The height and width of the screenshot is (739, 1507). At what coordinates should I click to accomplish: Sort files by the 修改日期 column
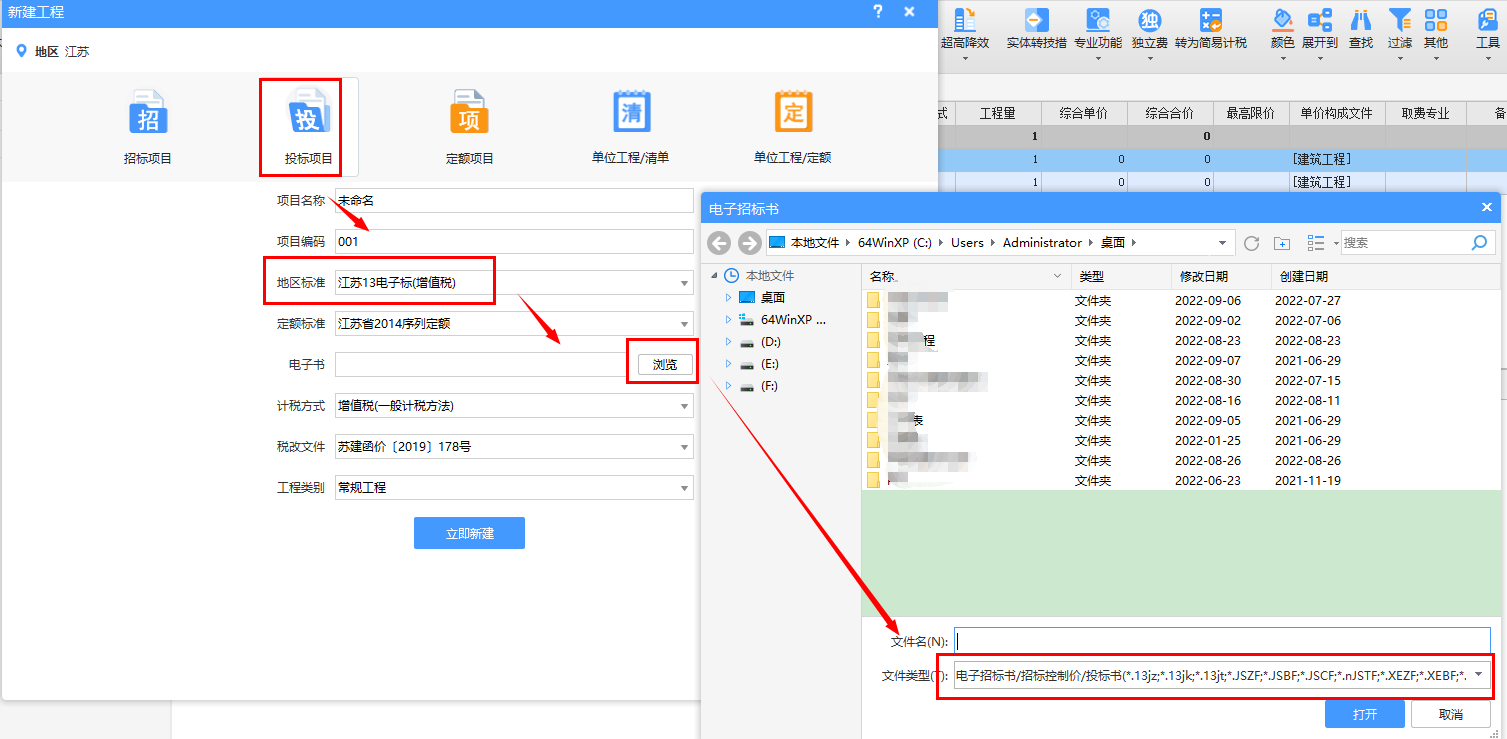point(1220,276)
